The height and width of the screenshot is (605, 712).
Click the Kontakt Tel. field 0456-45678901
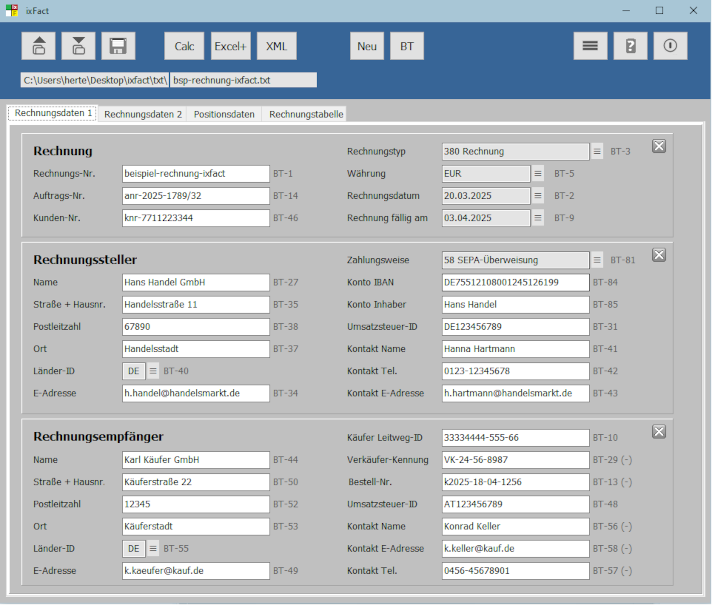coord(515,571)
